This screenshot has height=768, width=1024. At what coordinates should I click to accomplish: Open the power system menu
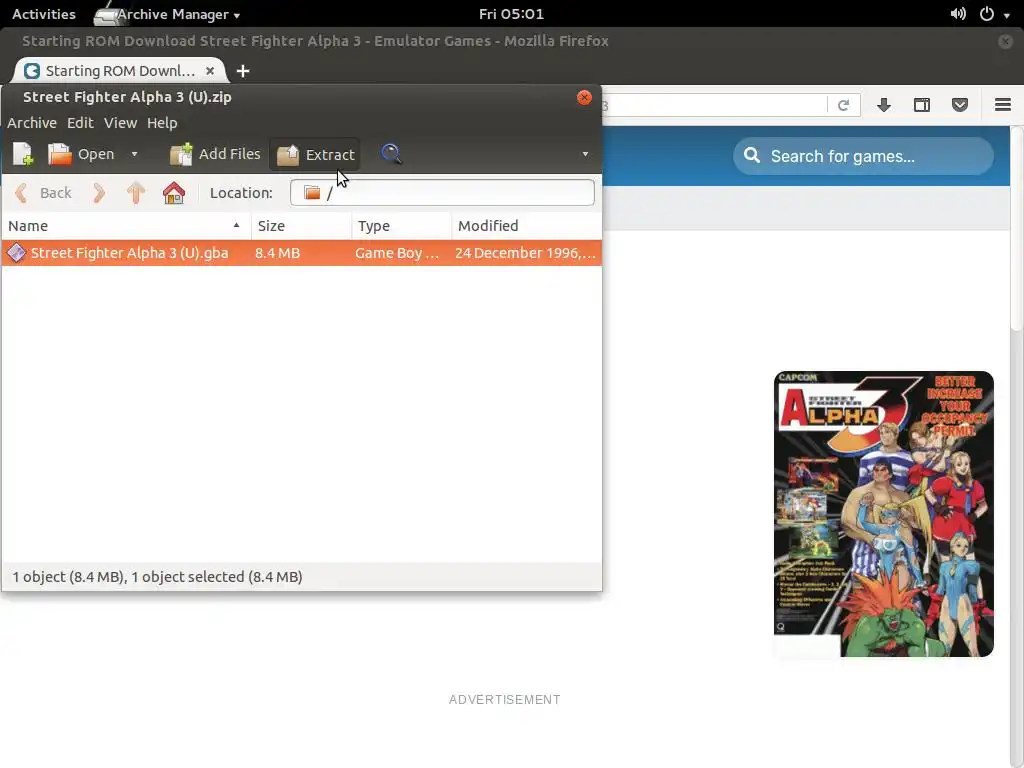click(x=995, y=14)
